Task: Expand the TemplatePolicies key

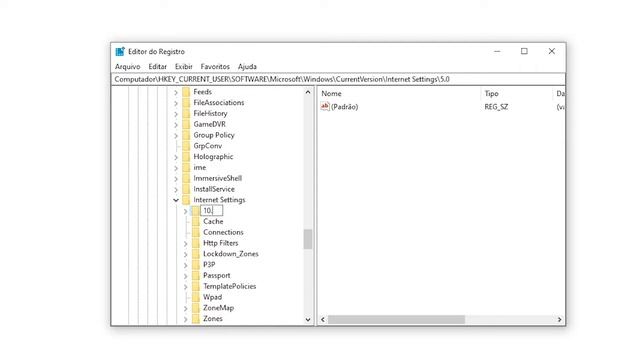Action: tap(186, 287)
